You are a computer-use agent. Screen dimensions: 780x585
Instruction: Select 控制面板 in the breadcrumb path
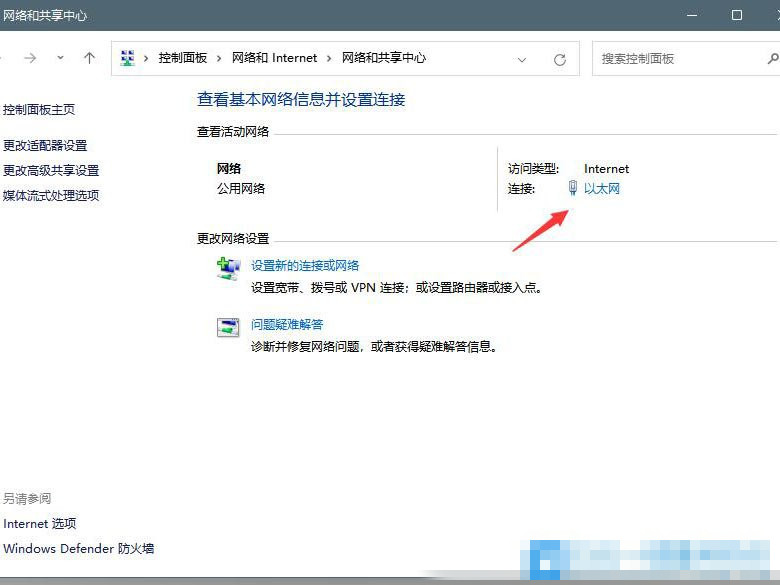(182, 58)
